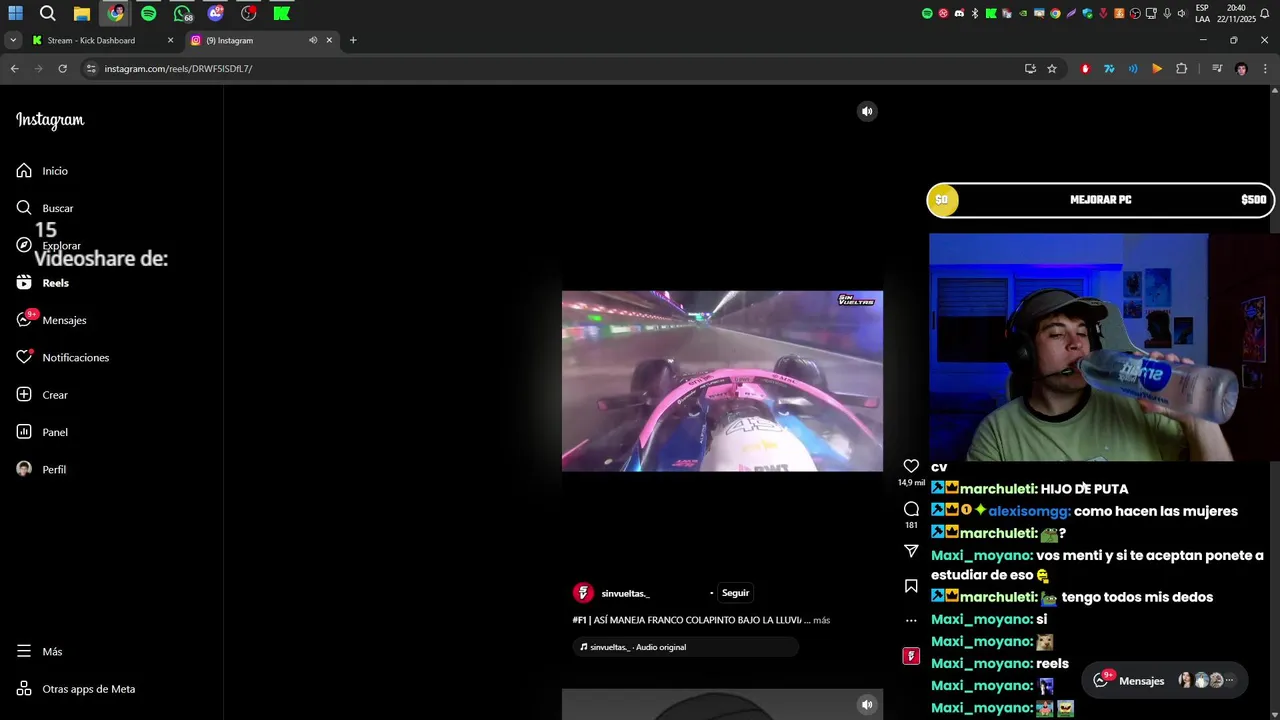
Task: Open media control music-list icon
Action: (x=1217, y=69)
